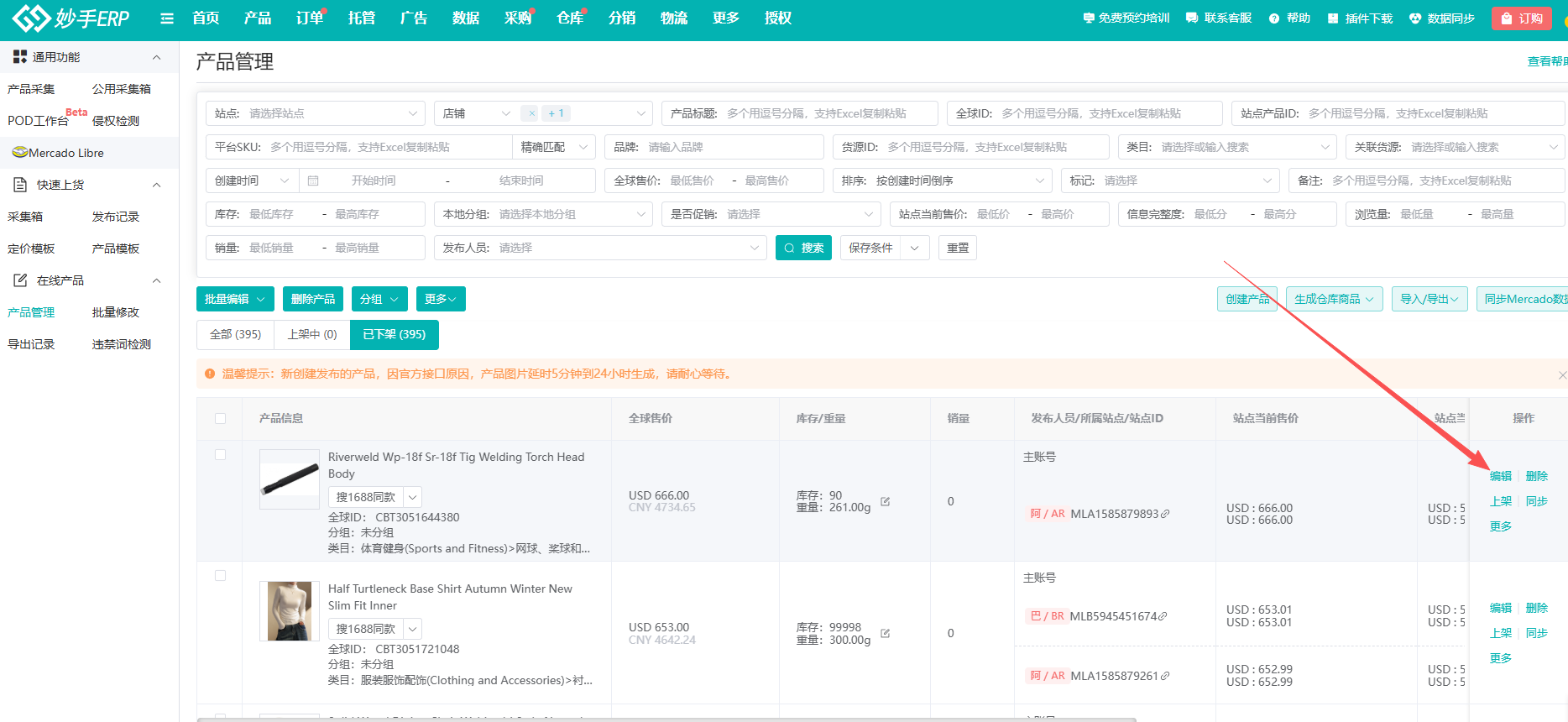Toggle the select-all checkbox in table header
This screenshot has height=722, width=1568.
220,418
